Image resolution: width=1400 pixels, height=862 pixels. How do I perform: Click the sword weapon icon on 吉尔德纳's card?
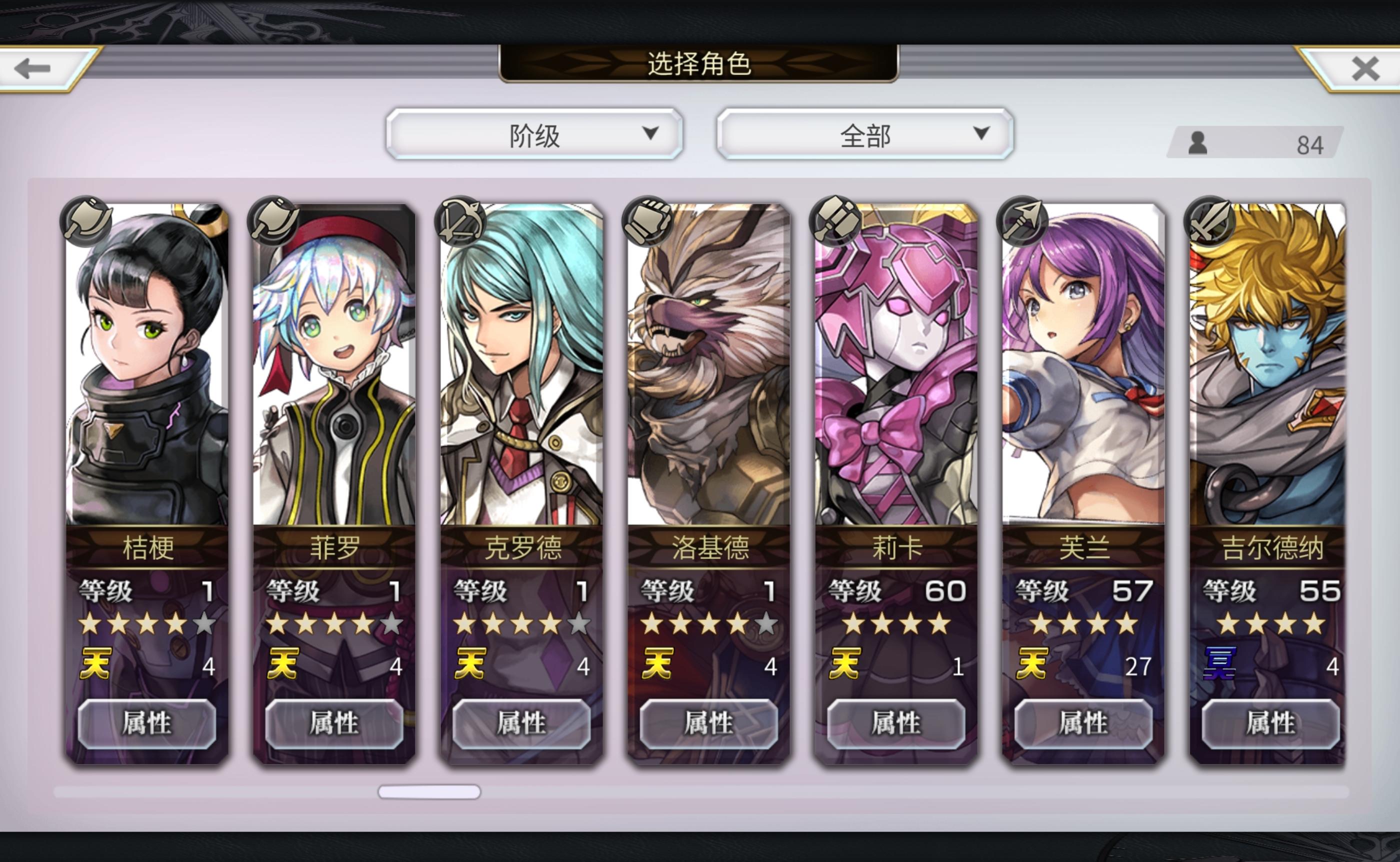click(x=1210, y=221)
